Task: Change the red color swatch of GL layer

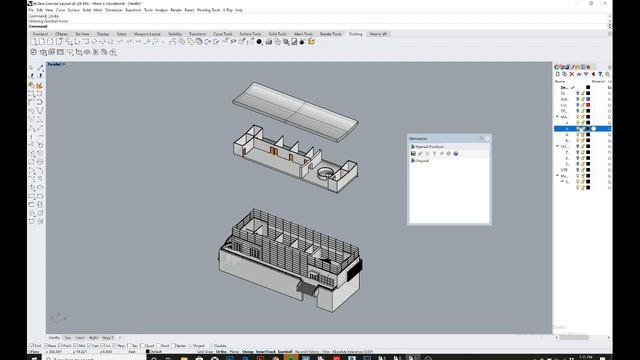Action: point(588,105)
